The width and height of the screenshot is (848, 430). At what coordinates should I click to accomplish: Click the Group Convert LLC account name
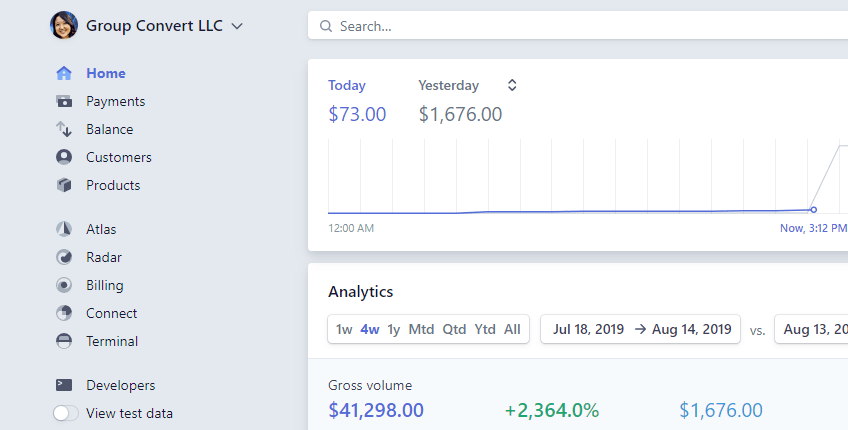(x=154, y=26)
